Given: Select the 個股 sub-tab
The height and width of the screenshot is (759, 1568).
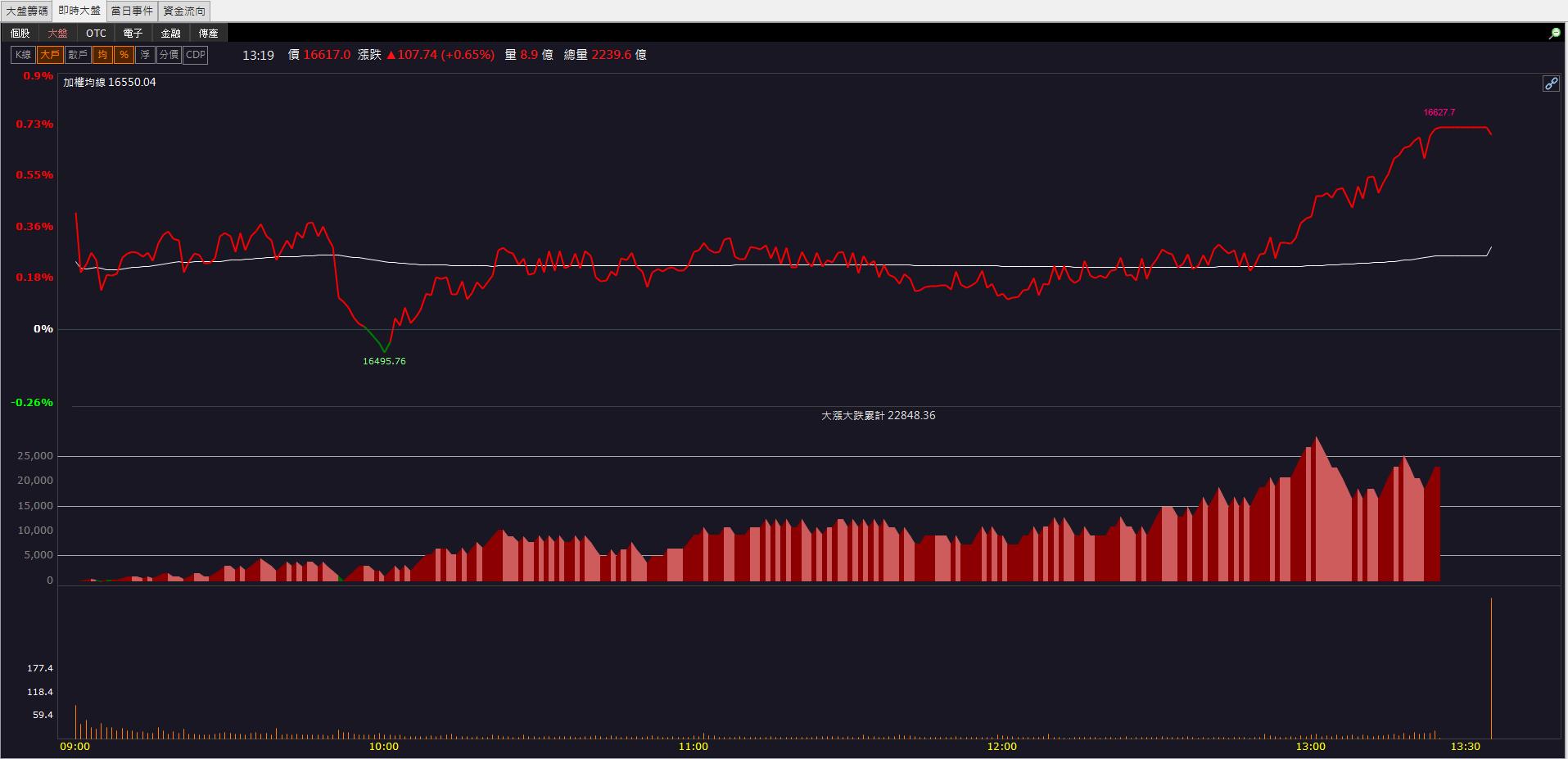Looking at the screenshot, I should click(20, 34).
